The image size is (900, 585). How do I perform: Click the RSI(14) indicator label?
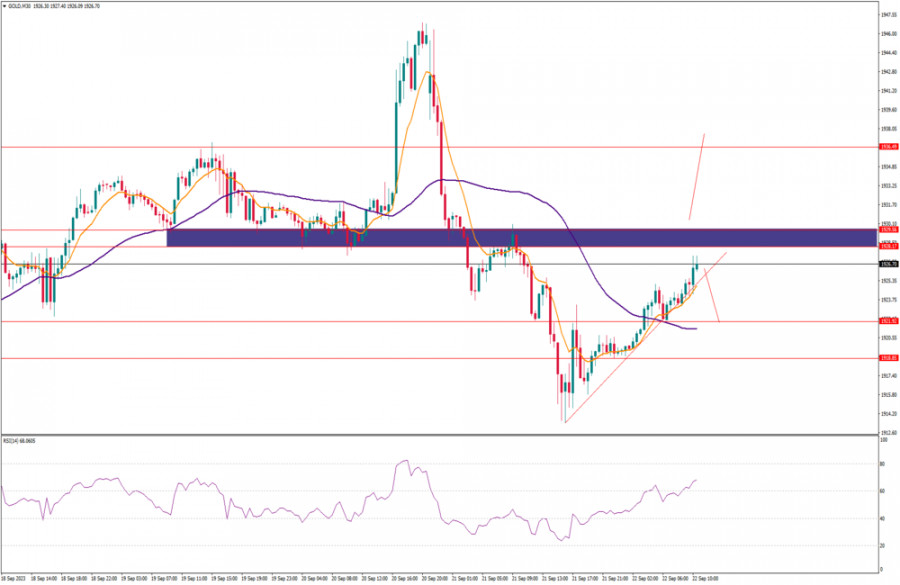point(12,441)
